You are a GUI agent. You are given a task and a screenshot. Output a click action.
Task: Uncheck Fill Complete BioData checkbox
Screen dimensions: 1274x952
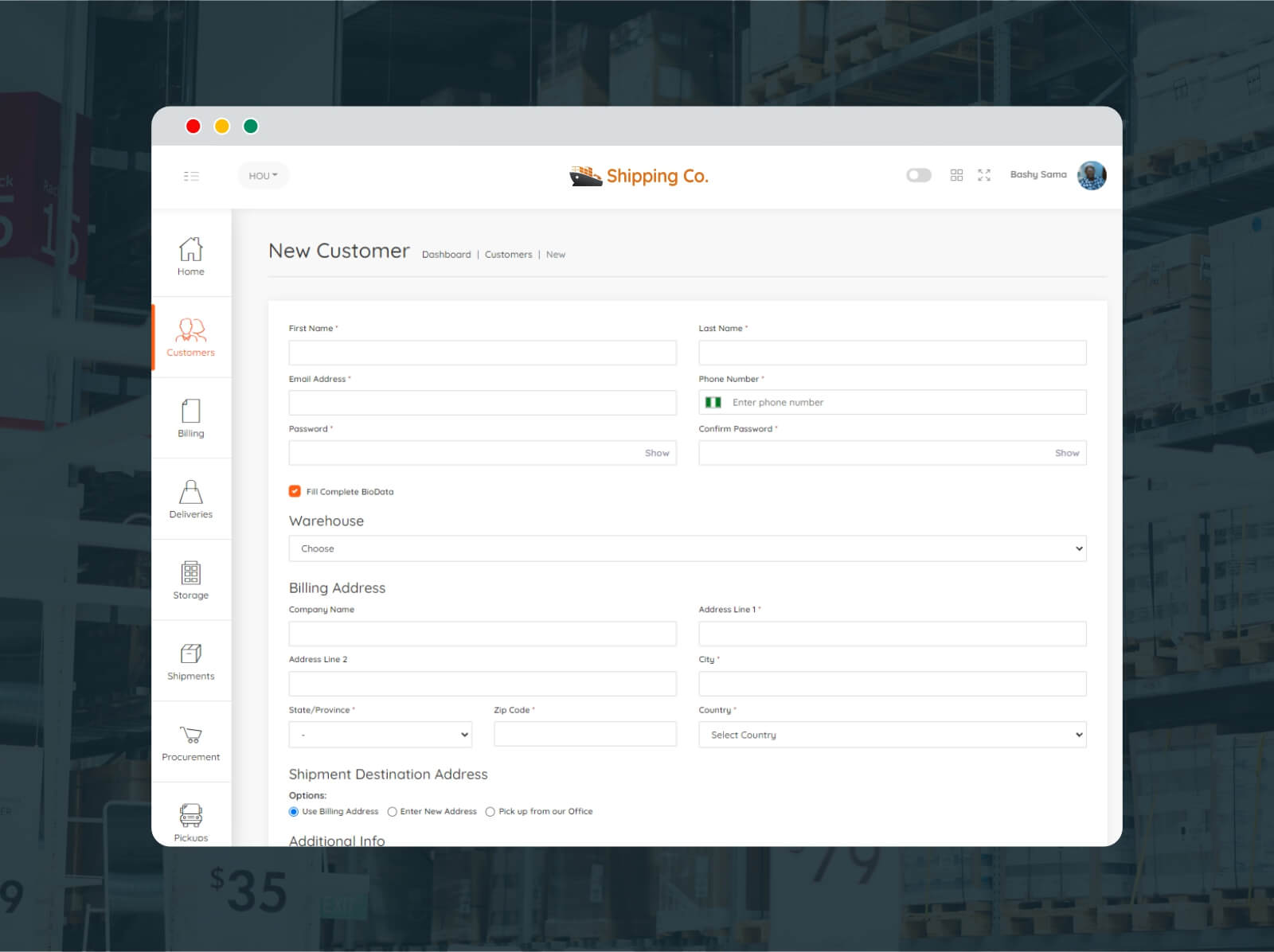pyautogui.click(x=295, y=491)
